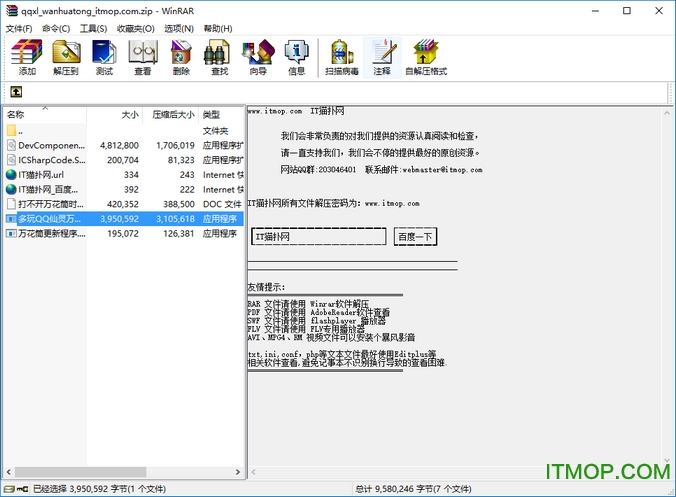Open the 文件(F) menu
The image size is (676, 497).
point(19,28)
